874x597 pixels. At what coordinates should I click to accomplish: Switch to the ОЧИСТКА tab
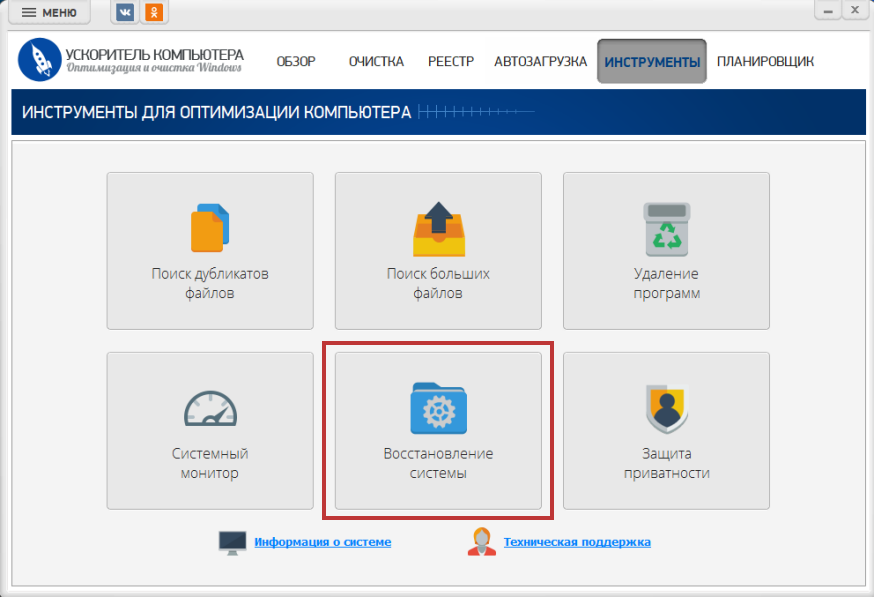pyautogui.click(x=376, y=61)
